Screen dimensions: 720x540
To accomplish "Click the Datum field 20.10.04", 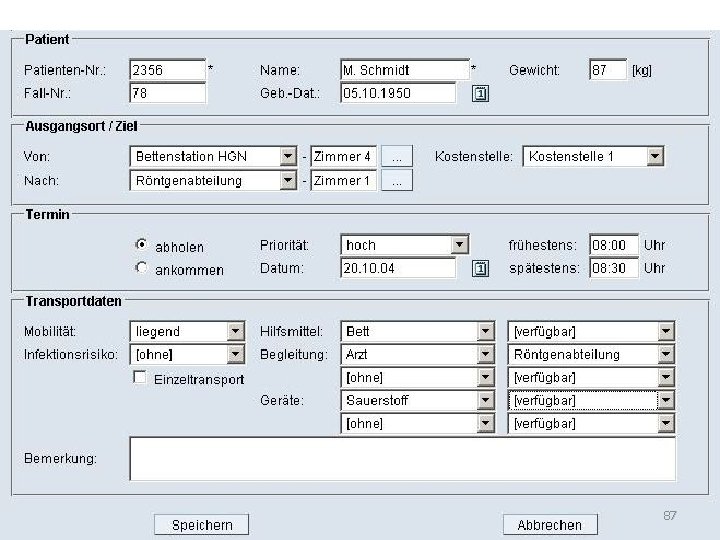I will [398, 268].
